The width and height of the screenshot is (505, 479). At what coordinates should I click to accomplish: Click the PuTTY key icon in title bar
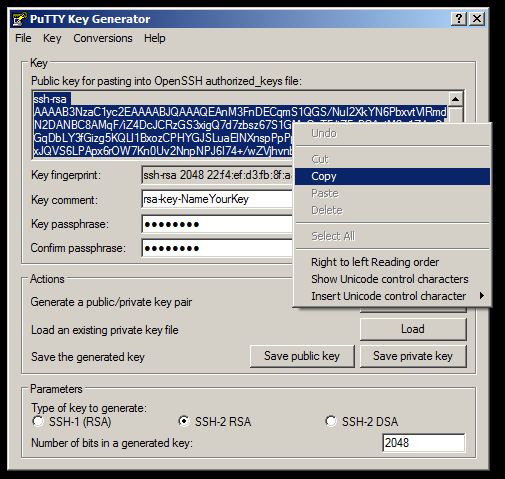(19, 19)
